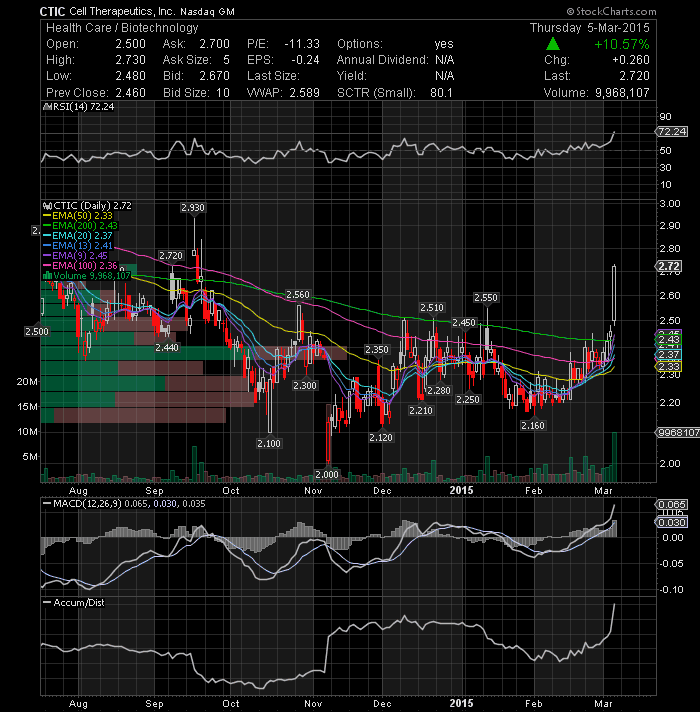Click the CTIC ticker symbol in the title
This screenshot has width=700, height=712.
point(53,12)
